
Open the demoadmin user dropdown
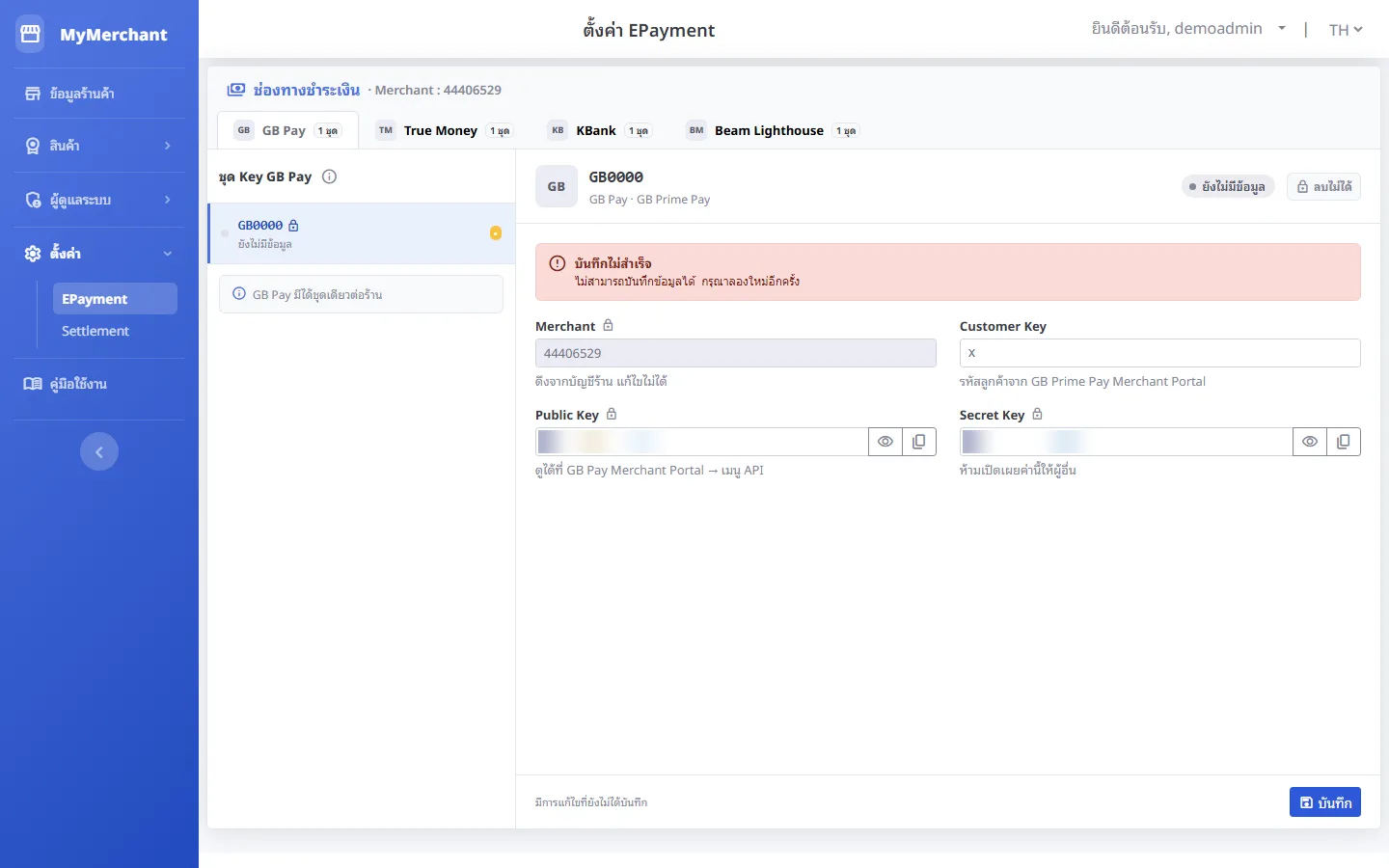tap(1188, 29)
